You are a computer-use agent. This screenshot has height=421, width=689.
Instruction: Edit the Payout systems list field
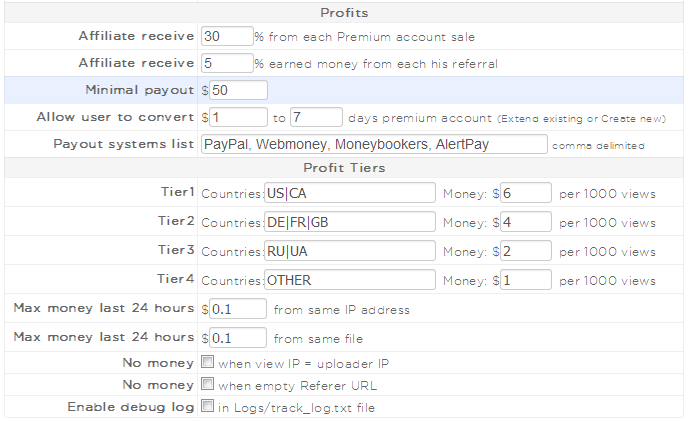[x=374, y=144]
